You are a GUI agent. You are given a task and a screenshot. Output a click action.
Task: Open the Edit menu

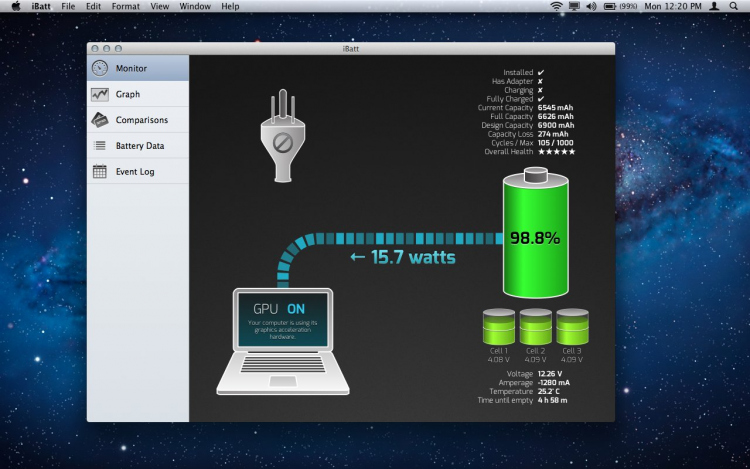coord(93,6)
